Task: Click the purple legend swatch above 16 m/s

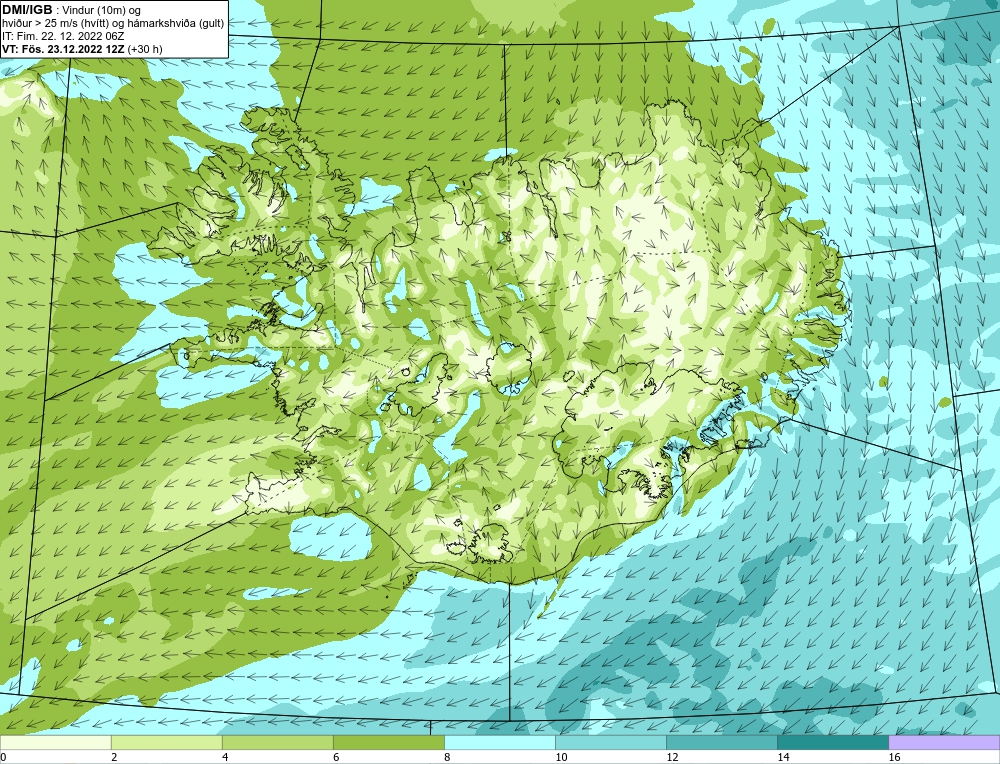Action: pos(944,743)
